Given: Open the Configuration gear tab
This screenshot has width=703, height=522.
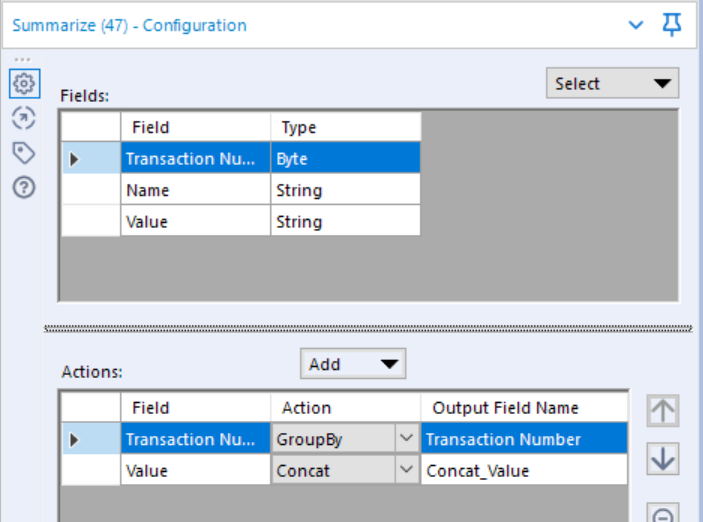Looking at the screenshot, I should (x=24, y=83).
